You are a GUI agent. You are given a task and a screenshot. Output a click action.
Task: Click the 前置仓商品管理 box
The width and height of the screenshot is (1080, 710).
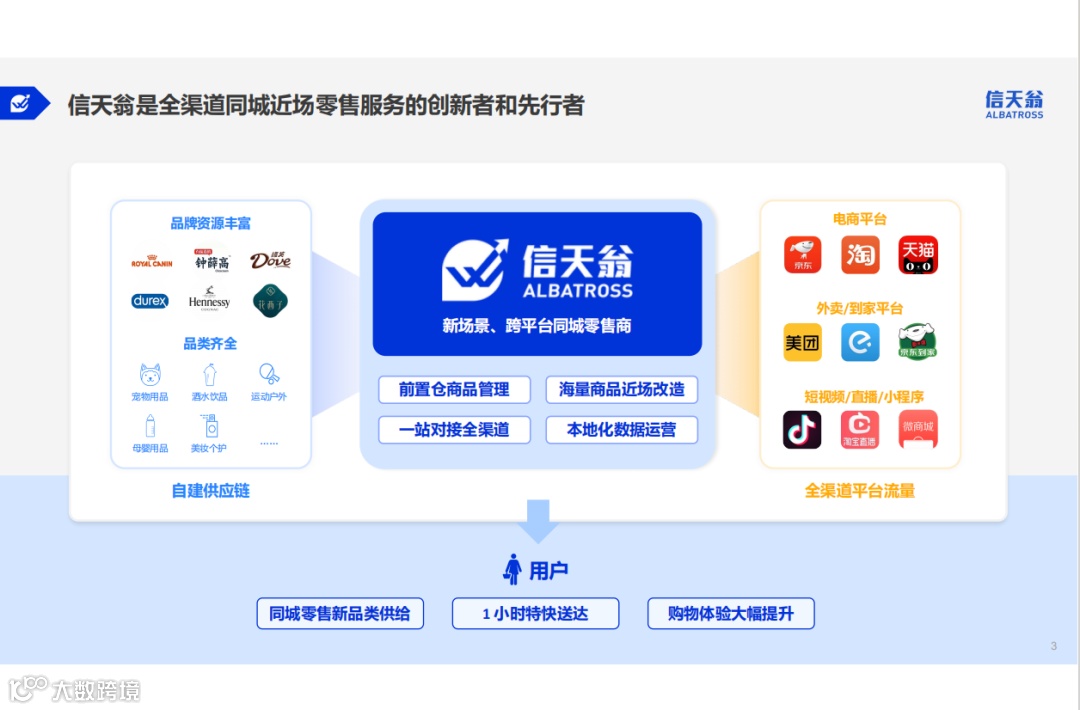455,390
